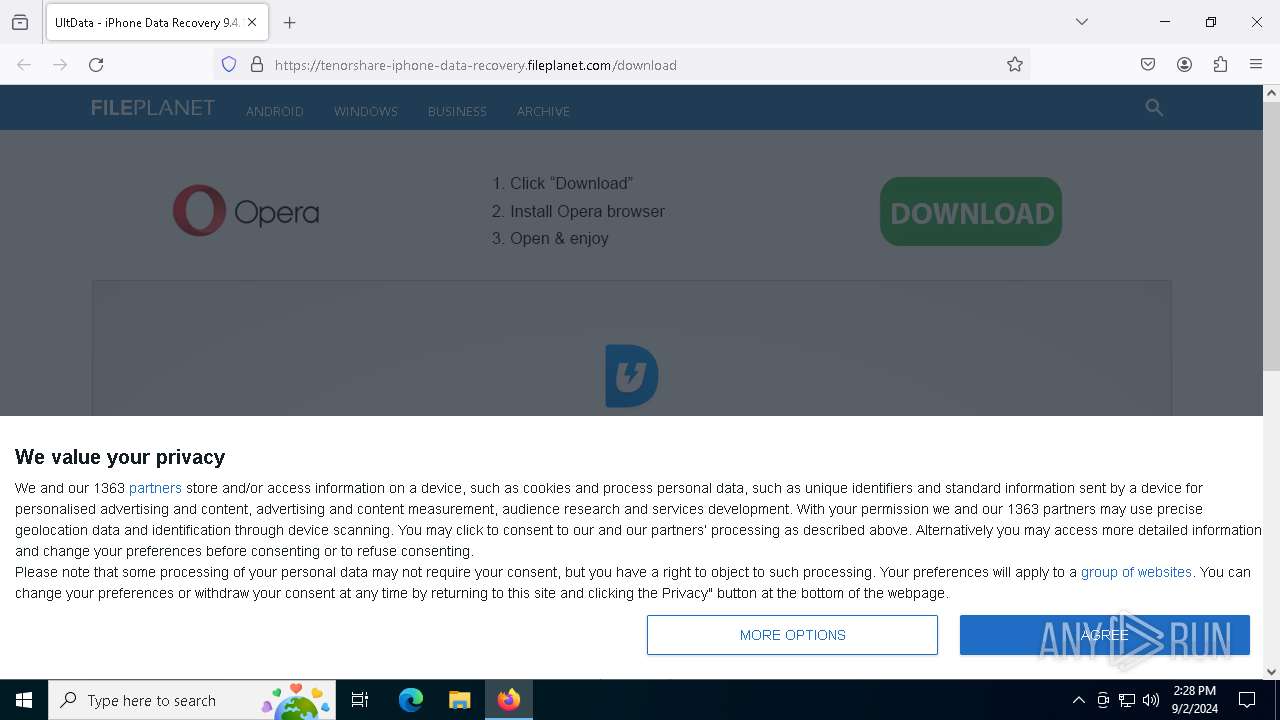Open the extensions puzzle icon

(1220, 65)
